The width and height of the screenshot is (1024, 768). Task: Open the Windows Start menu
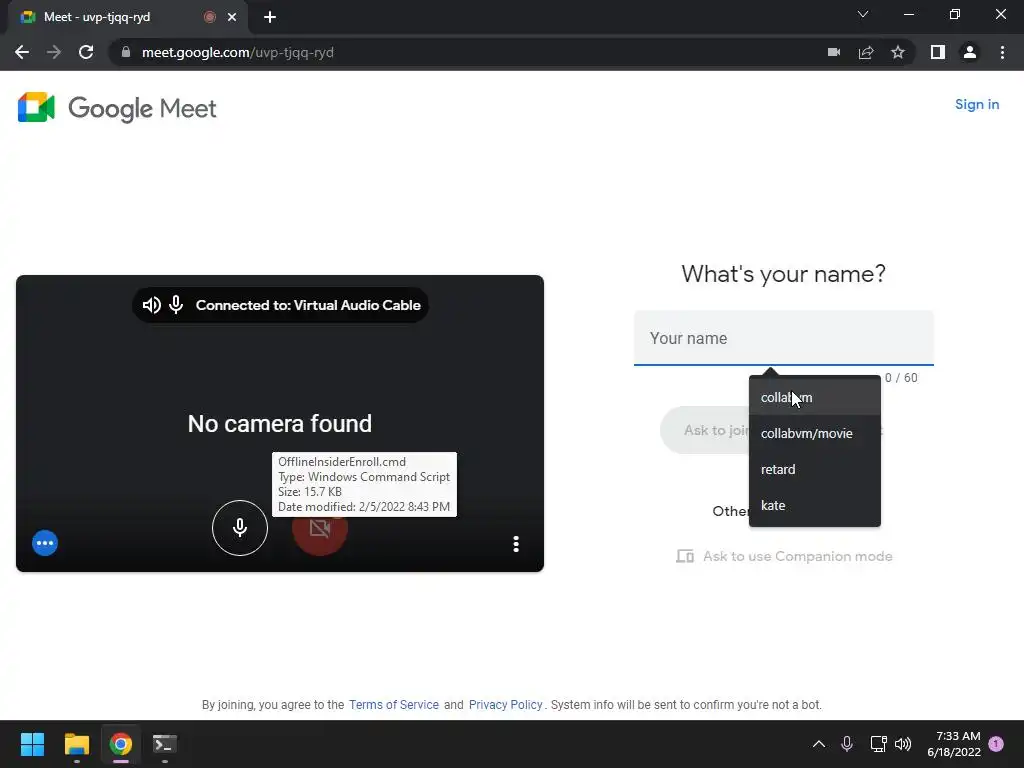click(32, 744)
